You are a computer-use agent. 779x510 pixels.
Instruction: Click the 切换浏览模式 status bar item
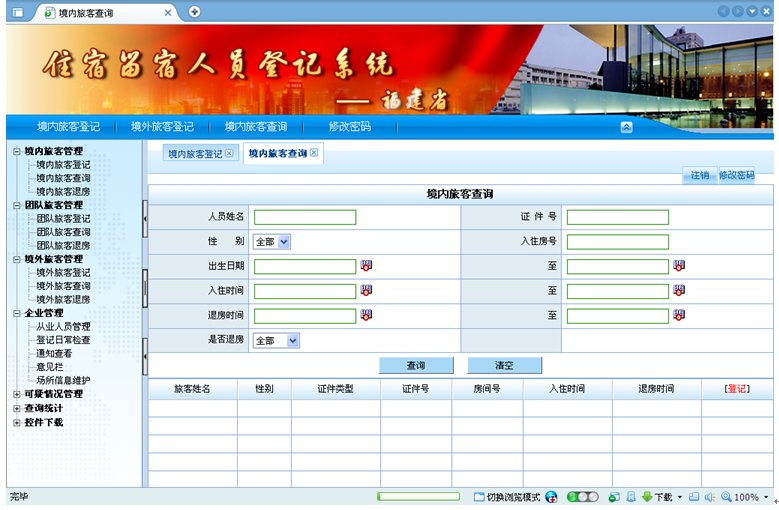(507, 497)
